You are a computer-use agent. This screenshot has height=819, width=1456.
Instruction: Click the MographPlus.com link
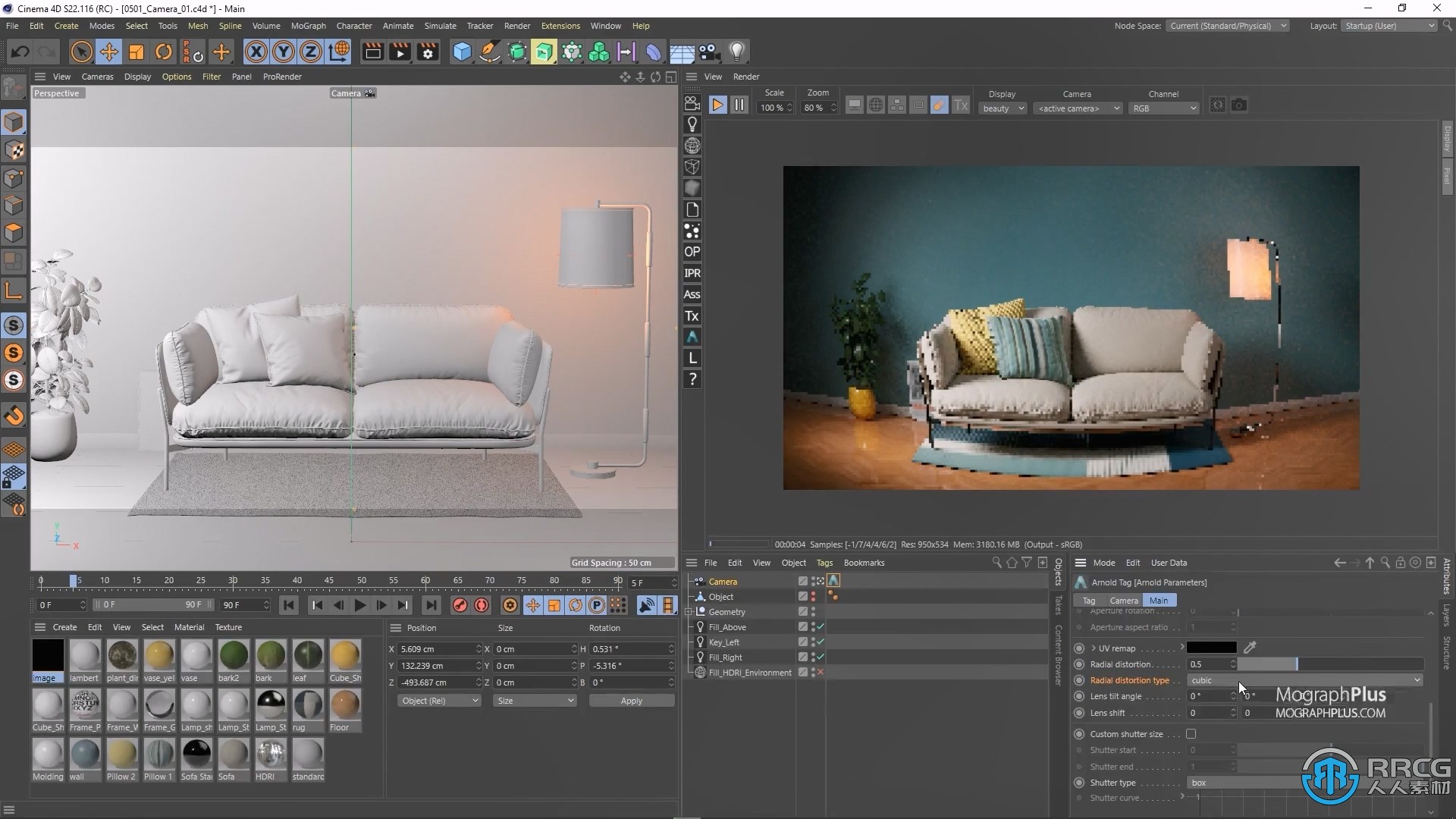[x=1330, y=713]
